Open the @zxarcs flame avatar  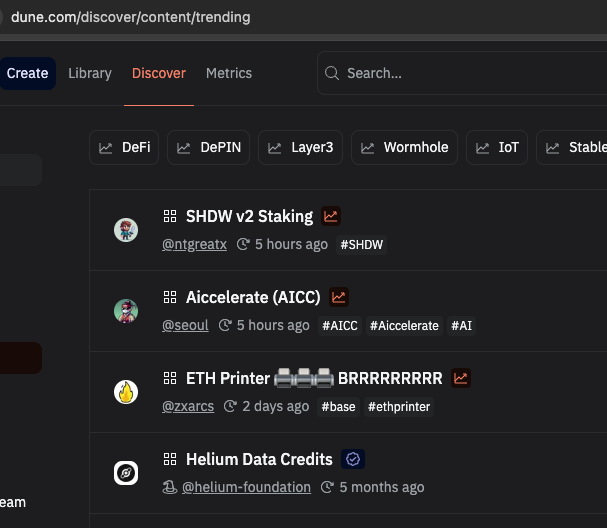pyautogui.click(x=126, y=392)
